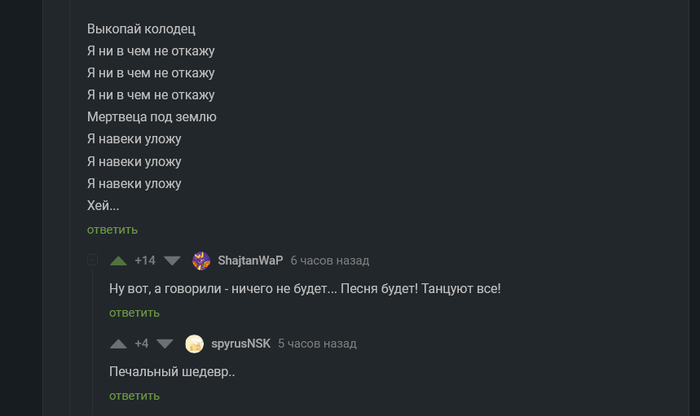Open the "5 часов назад" timestamp link

[x=317, y=343]
